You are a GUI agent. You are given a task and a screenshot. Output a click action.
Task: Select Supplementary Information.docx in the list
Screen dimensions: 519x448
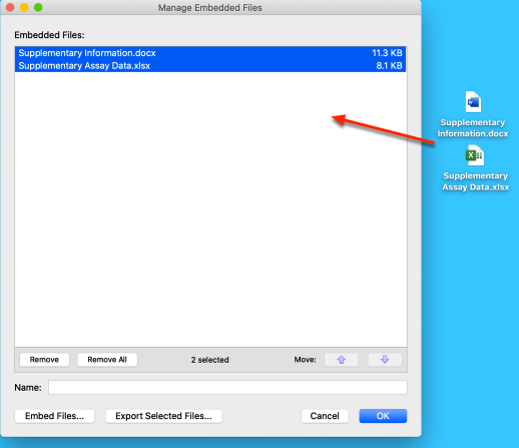(210, 53)
